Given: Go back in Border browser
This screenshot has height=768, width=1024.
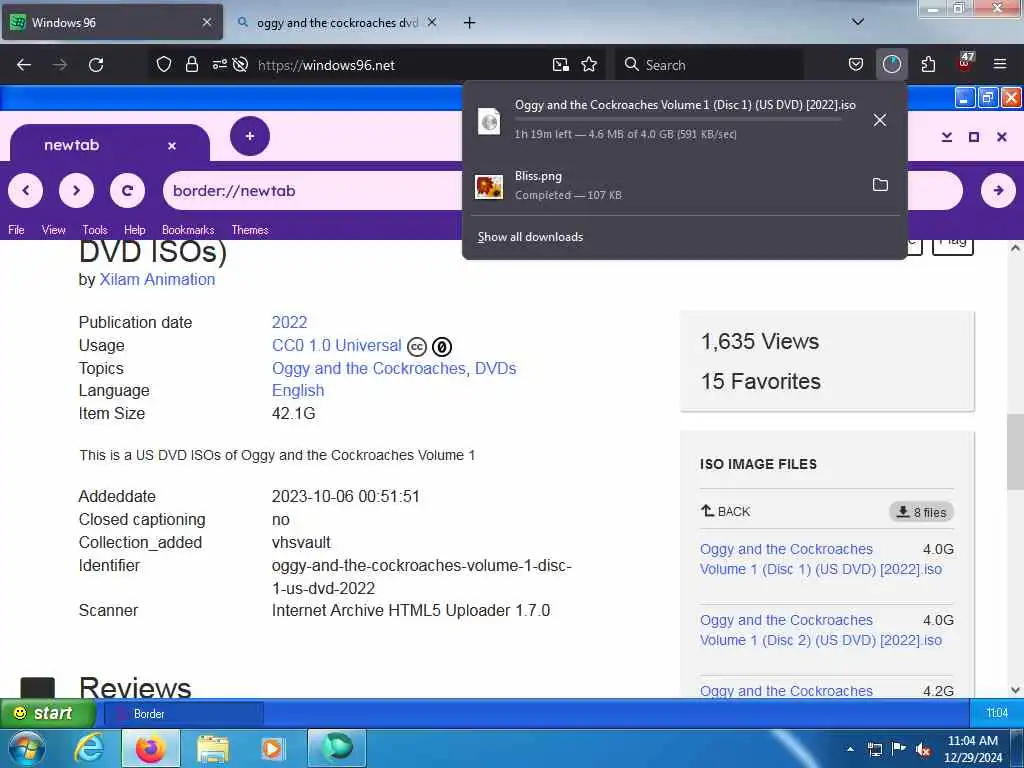Looking at the screenshot, I should 25,191.
